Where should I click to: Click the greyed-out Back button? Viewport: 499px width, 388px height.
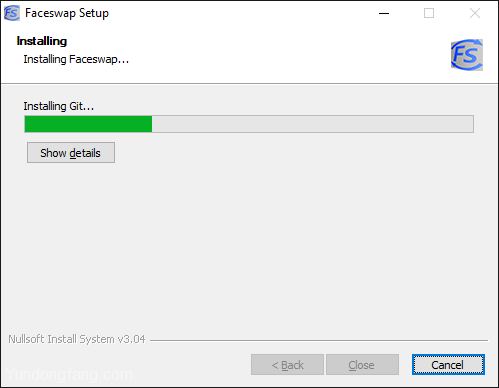[287, 365]
